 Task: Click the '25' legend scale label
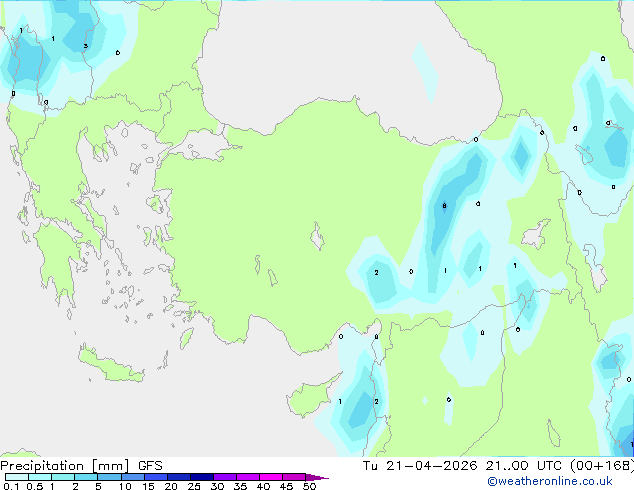194,486
